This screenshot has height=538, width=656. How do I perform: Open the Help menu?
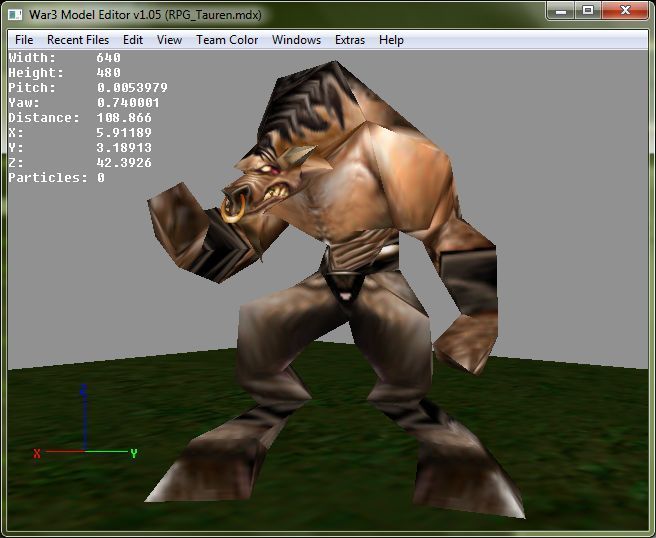coord(391,40)
